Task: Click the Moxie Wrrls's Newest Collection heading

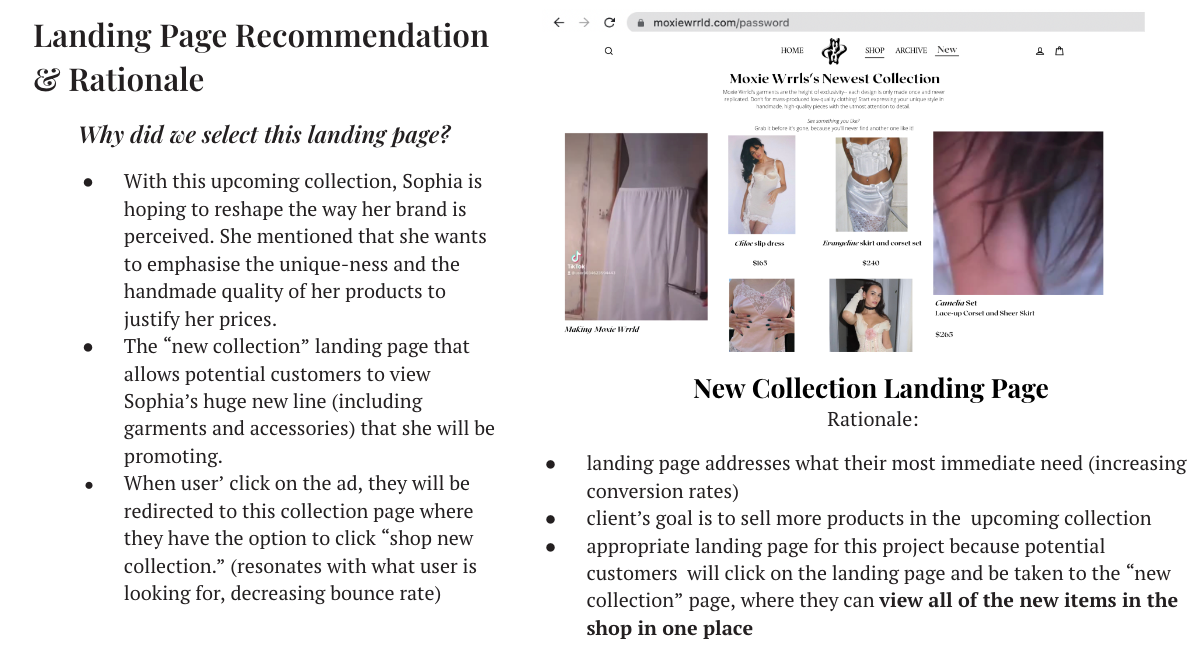Action: click(x=834, y=79)
